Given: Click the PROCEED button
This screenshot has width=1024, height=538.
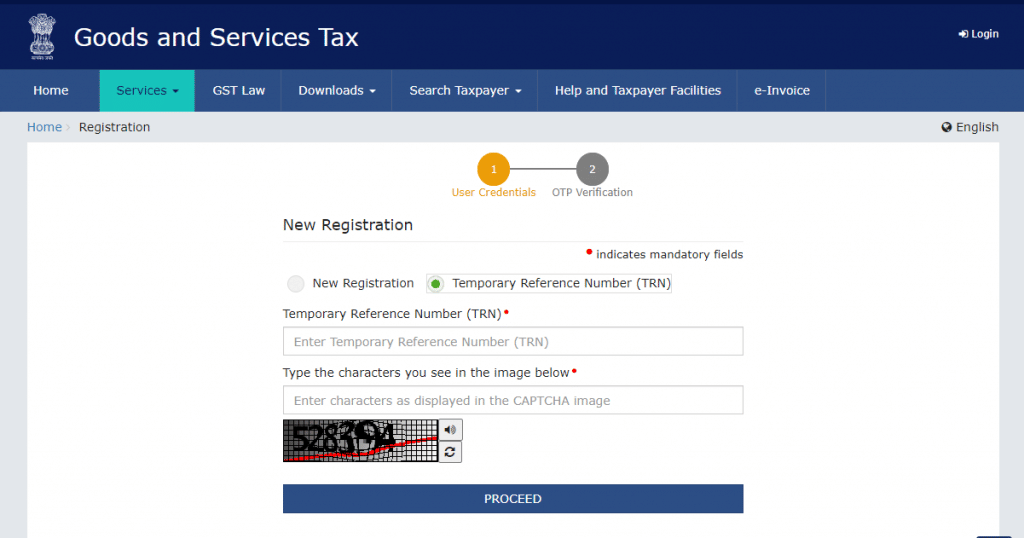Looking at the screenshot, I should click(513, 499).
